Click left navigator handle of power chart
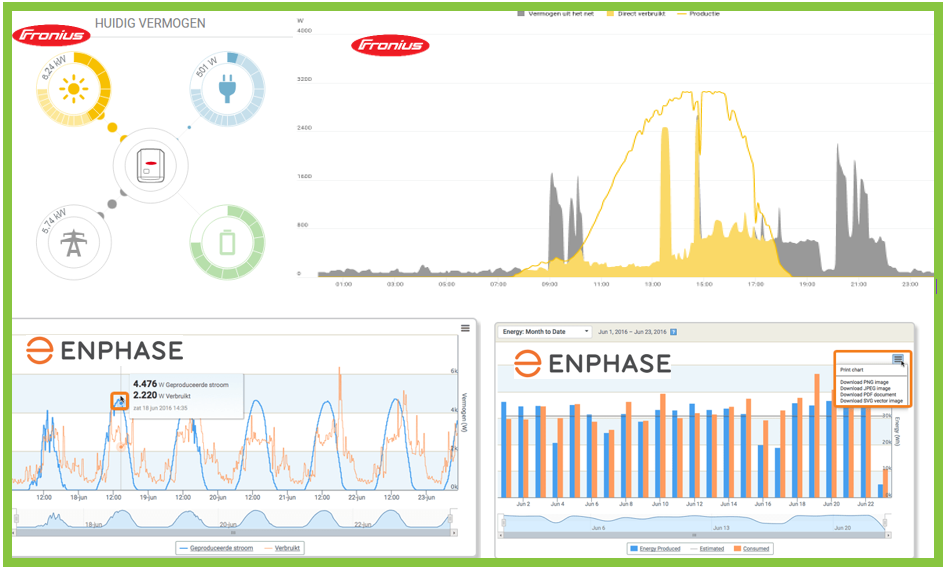The width and height of the screenshot is (945, 569). coord(16,518)
